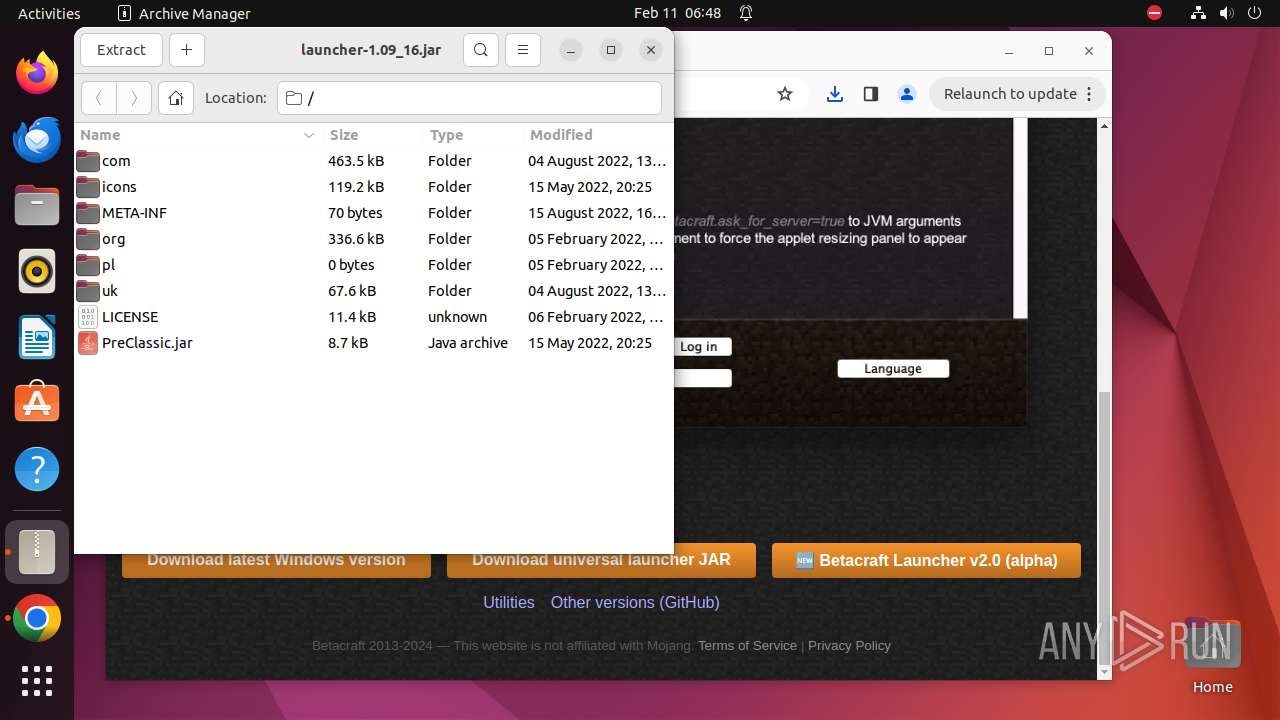Select the PreClassic.jar archive icon
Image resolution: width=1280 pixels, height=720 pixels.
click(88, 343)
